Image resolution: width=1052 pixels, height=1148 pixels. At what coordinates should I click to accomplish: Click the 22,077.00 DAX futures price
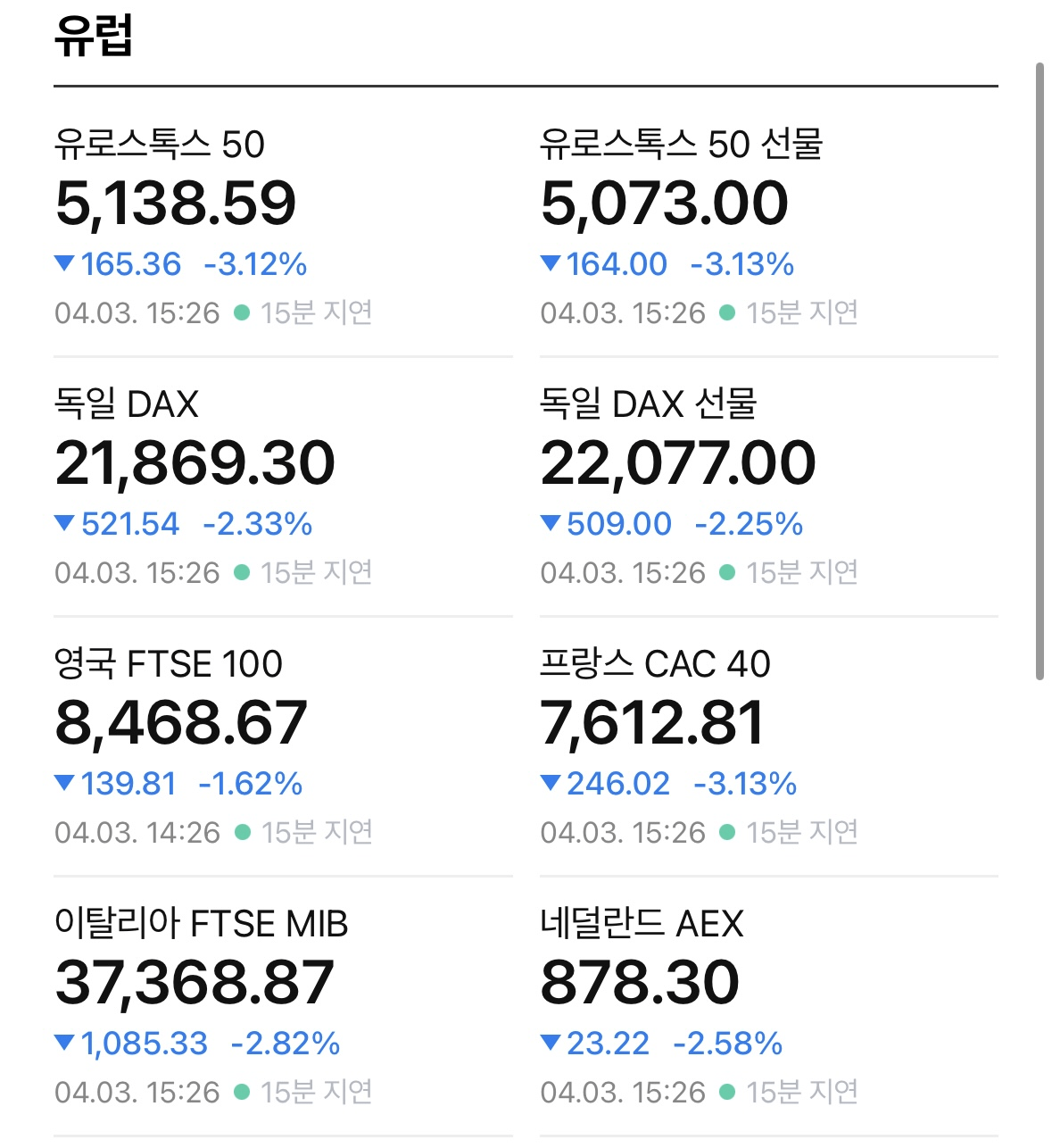pos(678,463)
